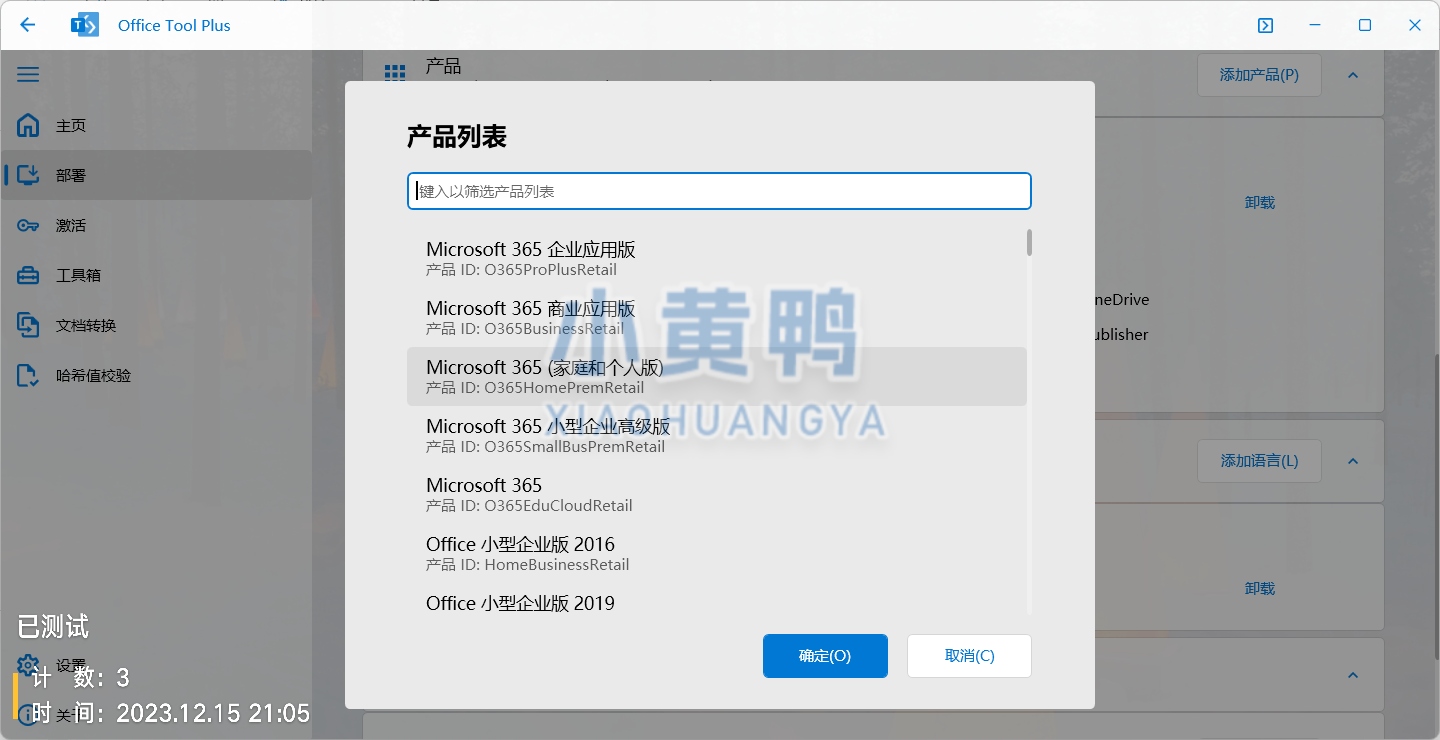This screenshot has width=1440, height=740.
Task: Select Office 小型企业版 2016
Action: tap(716, 553)
